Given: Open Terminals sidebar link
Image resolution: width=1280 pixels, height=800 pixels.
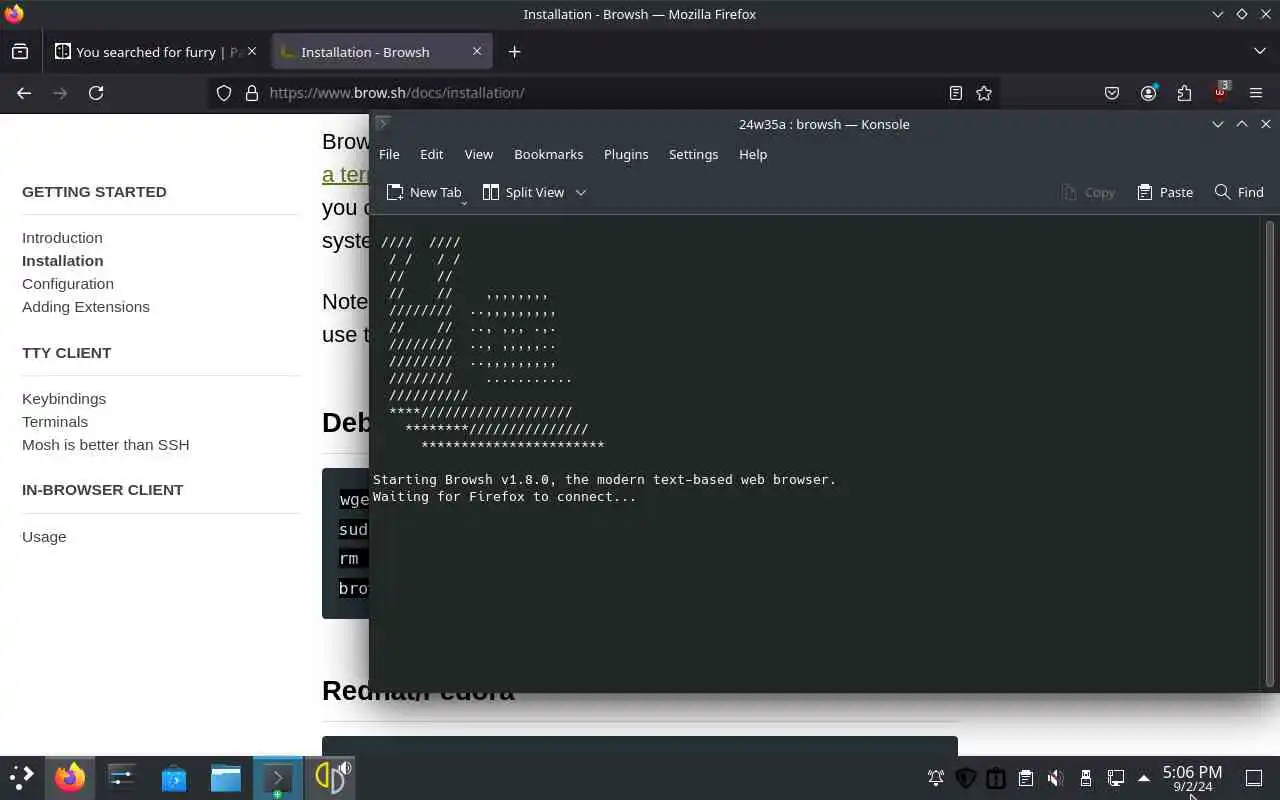Looking at the screenshot, I should tap(55, 422).
